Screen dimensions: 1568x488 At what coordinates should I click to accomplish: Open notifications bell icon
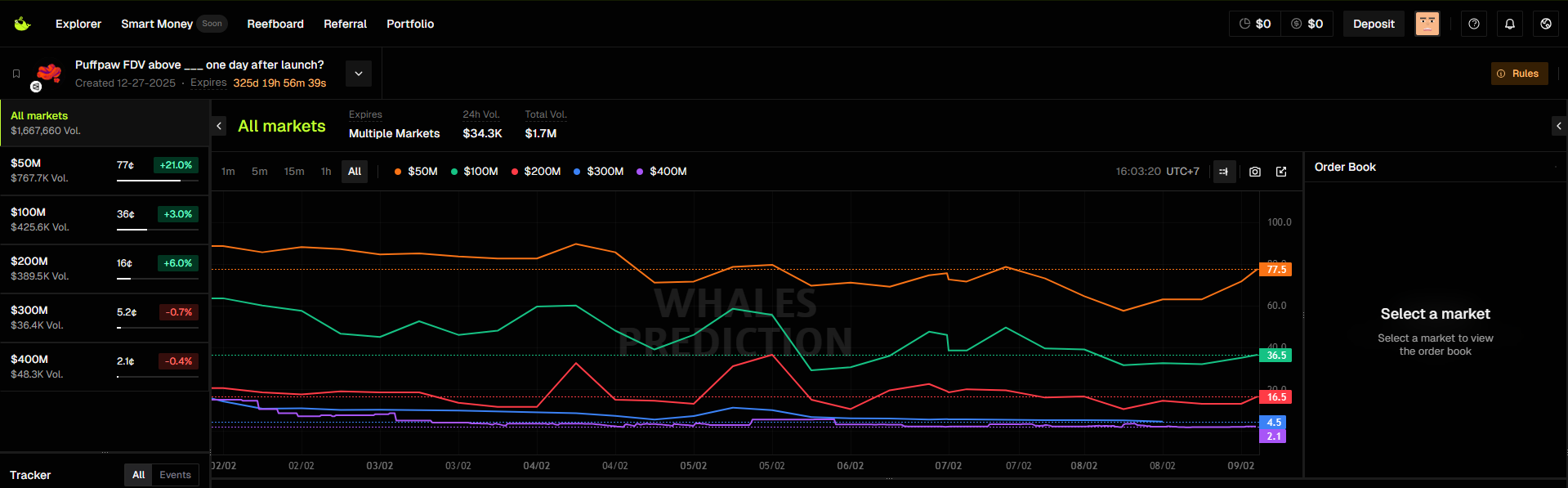(x=1510, y=24)
